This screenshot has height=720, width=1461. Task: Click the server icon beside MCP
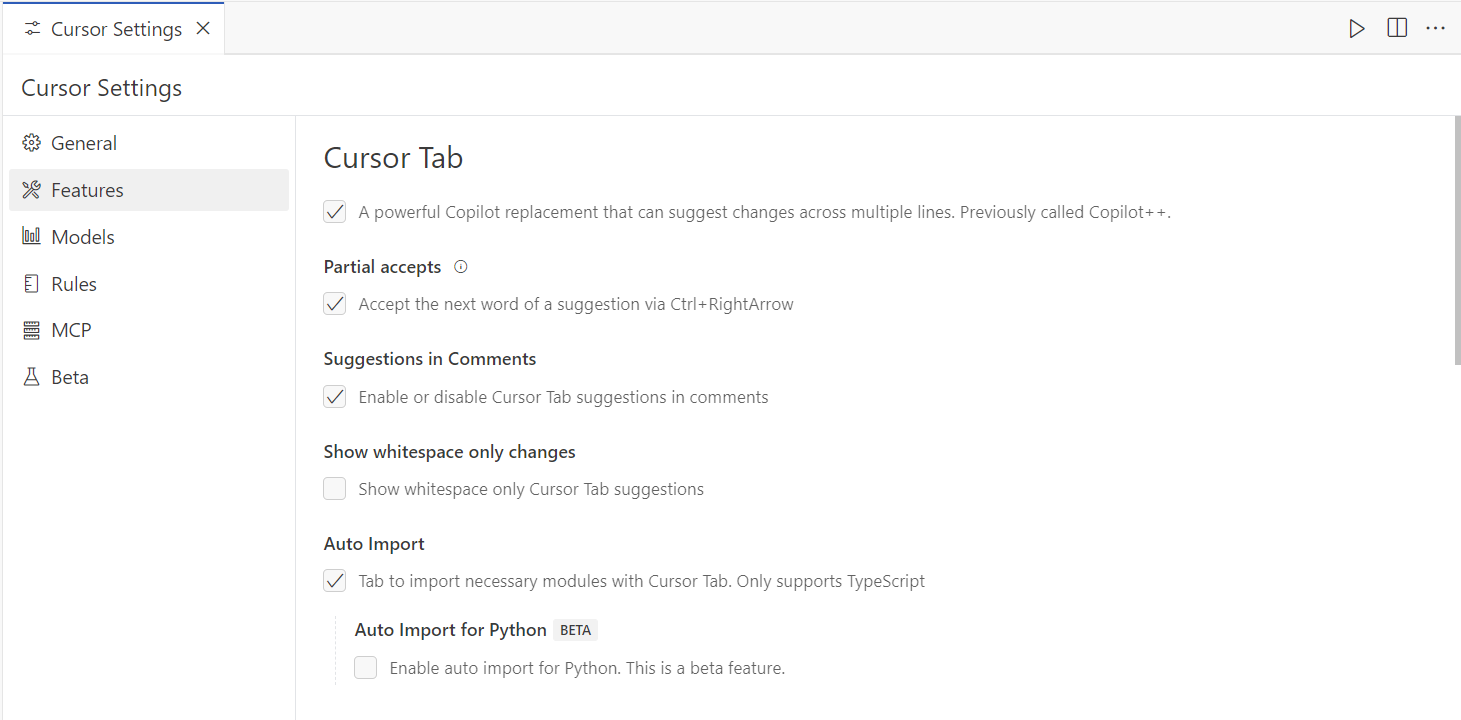click(31, 330)
